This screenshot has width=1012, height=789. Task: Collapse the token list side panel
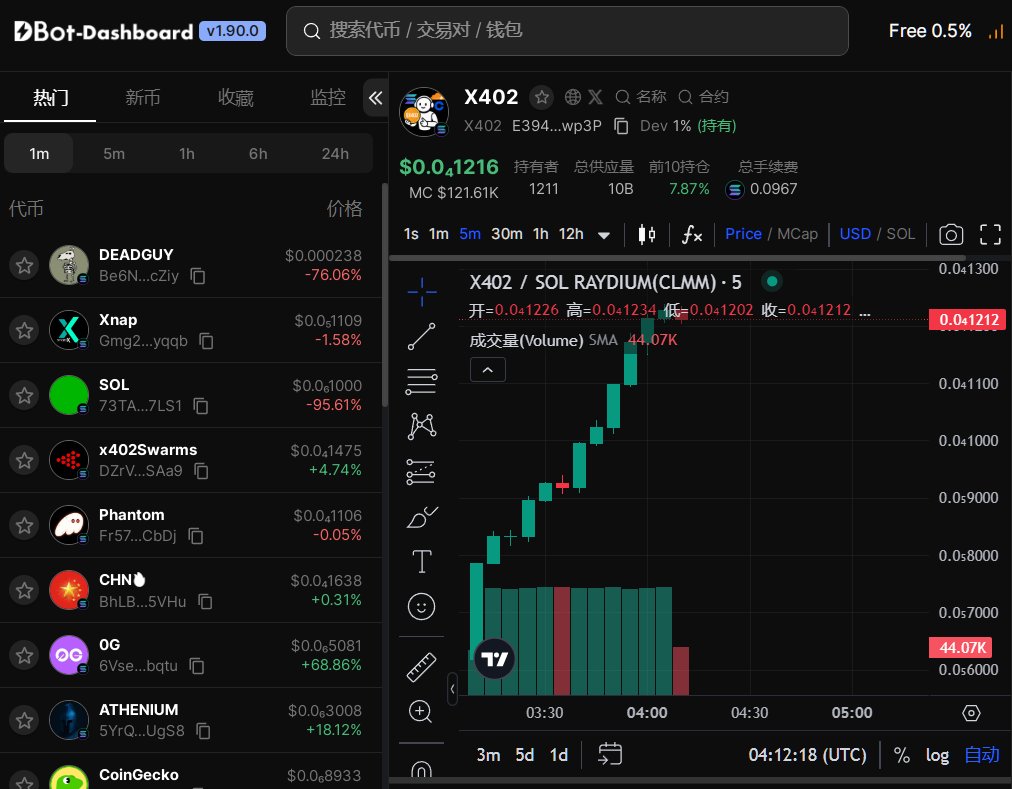[x=375, y=97]
